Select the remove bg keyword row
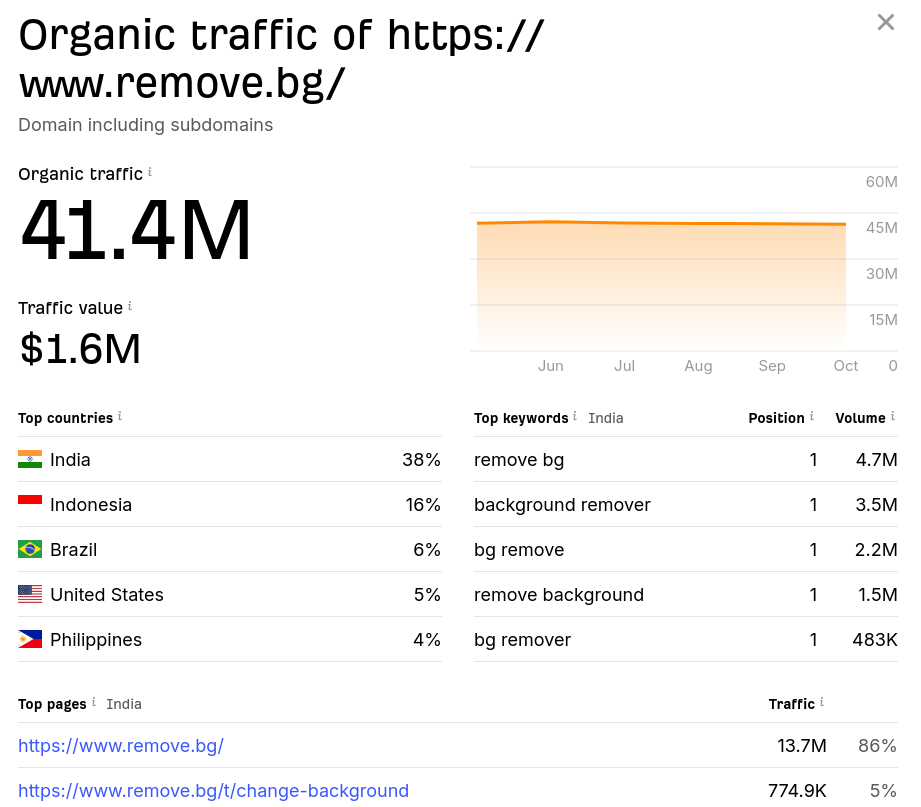 click(x=519, y=459)
